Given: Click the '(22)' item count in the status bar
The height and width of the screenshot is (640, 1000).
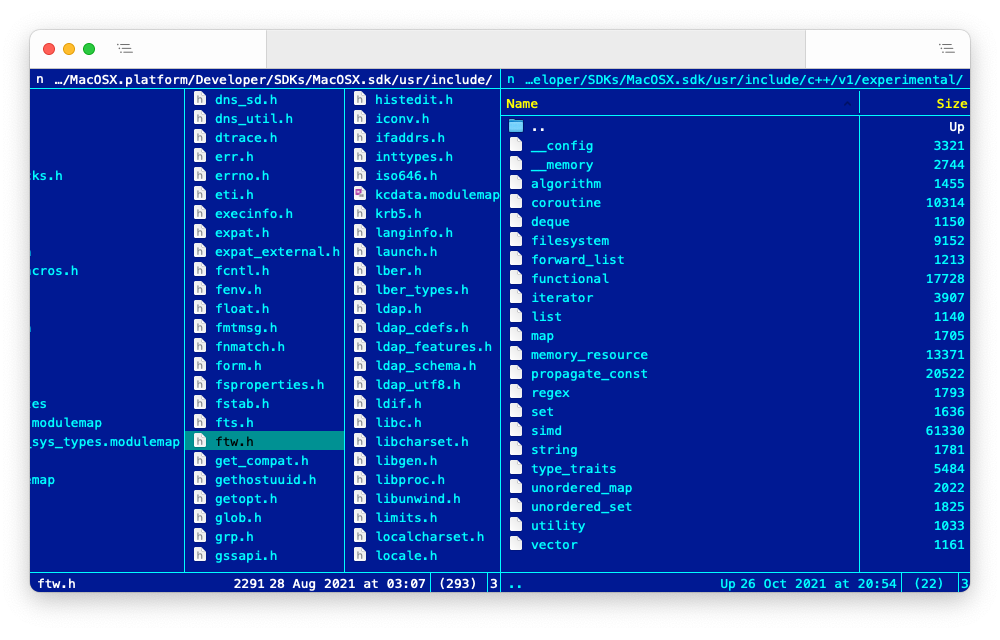Looking at the screenshot, I should [928, 583].
